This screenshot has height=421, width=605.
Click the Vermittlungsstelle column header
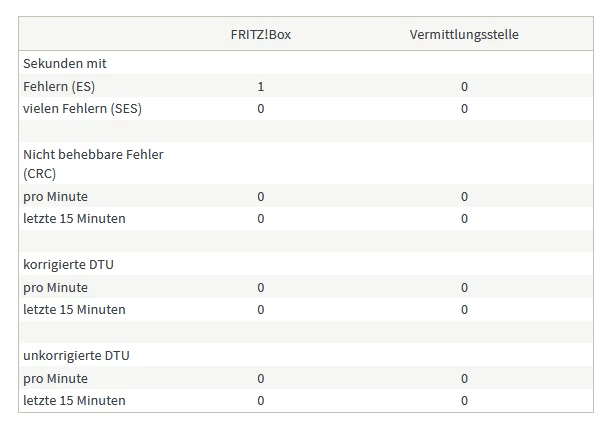pos(464,35)
